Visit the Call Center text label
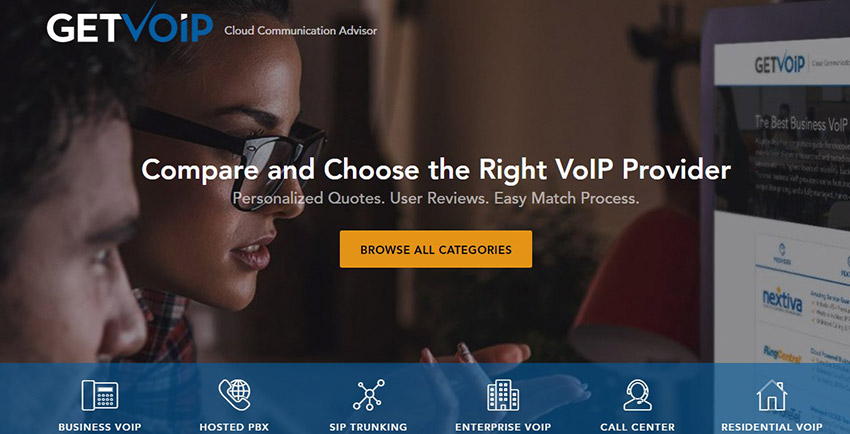The image size is (850, 434). (638, 427)
